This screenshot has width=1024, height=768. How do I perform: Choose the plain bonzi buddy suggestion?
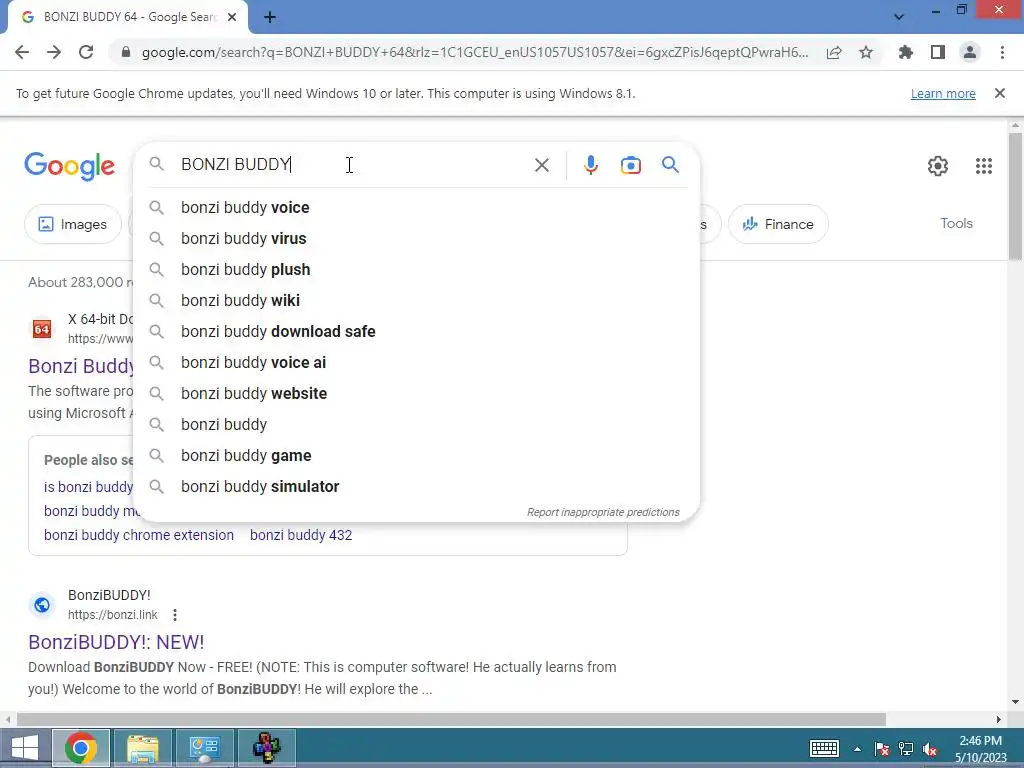pos(417,424)
